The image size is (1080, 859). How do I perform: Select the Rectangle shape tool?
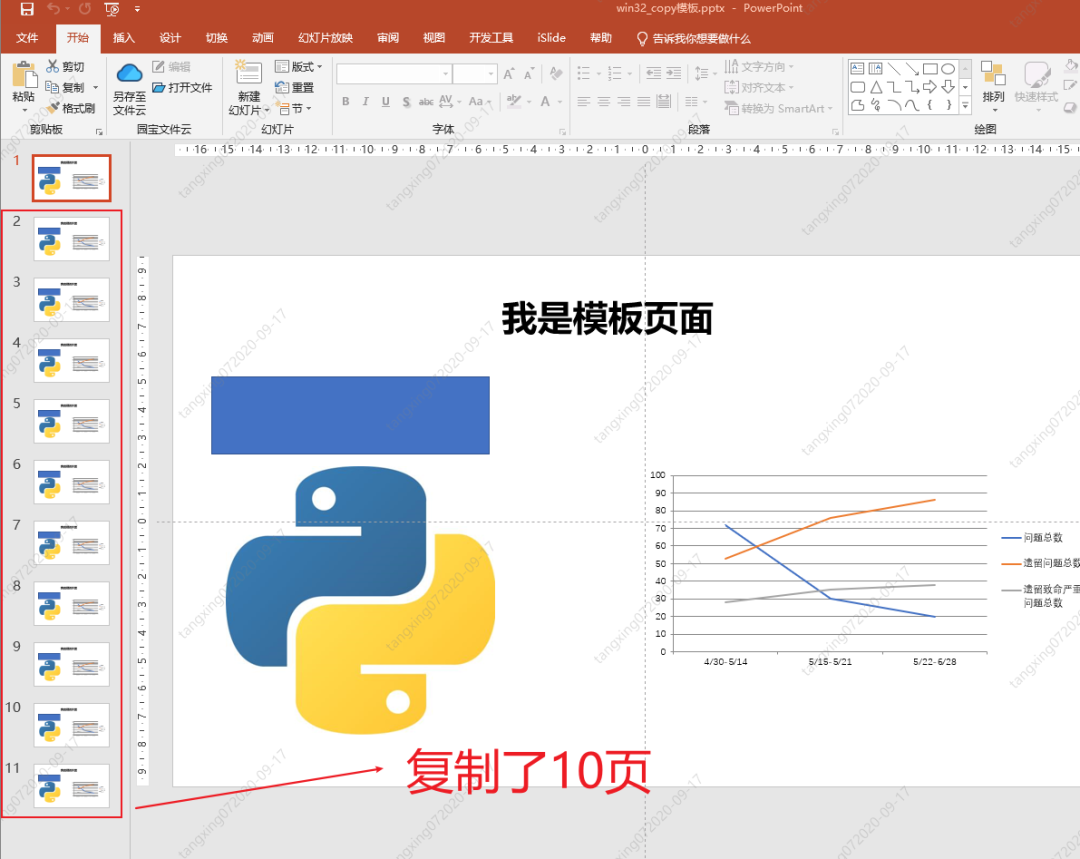click(x=930, y=69)
